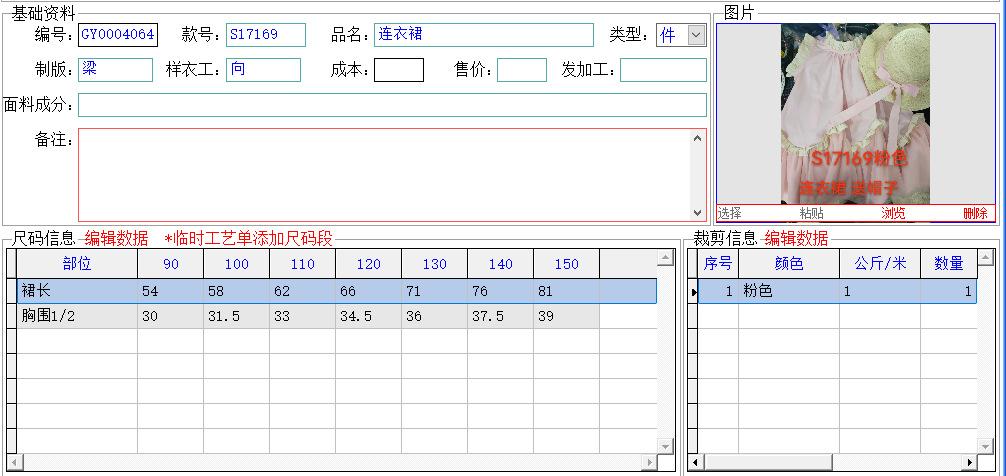Click *临时工艺单添加尺码段 link

(x=249, y=239)
